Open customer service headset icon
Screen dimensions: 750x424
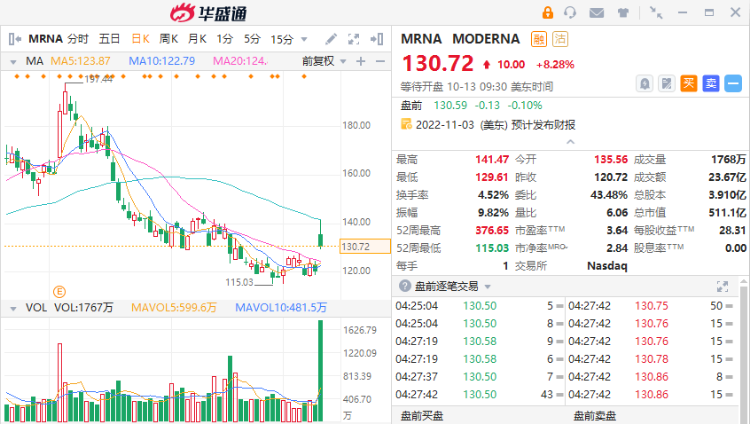570,12
